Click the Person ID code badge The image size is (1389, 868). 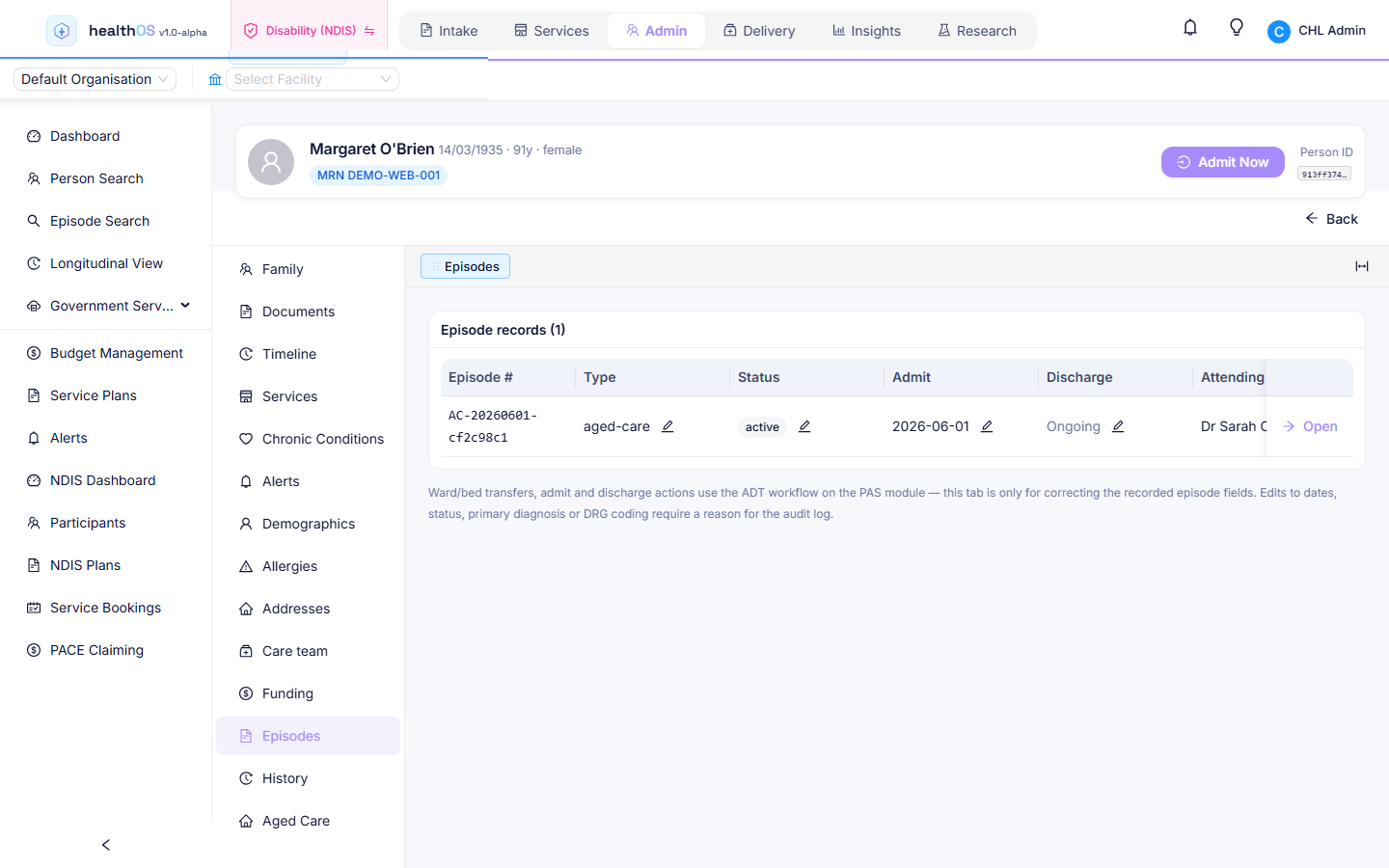(x=1324, y=175)
